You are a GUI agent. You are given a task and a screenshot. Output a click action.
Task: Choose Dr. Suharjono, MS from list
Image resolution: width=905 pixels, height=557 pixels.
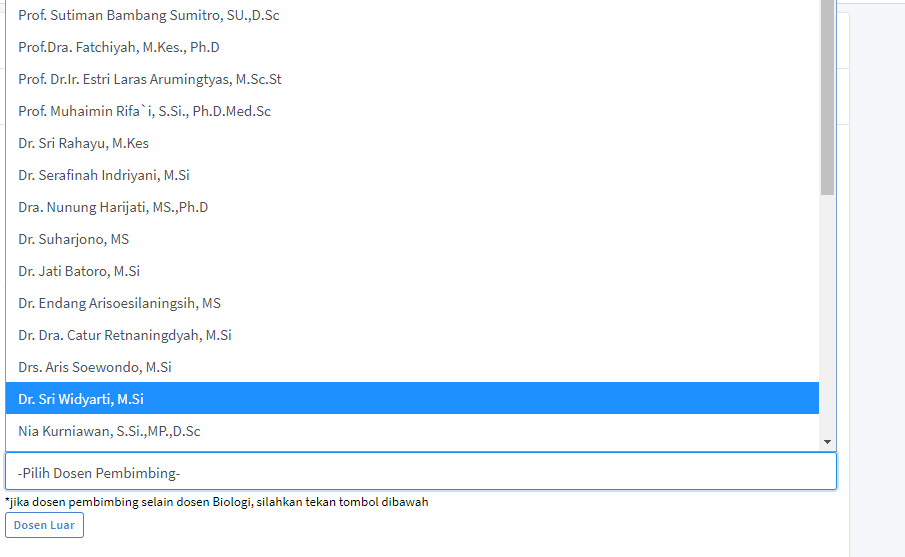pyautogui.click(x=73, y=239)
